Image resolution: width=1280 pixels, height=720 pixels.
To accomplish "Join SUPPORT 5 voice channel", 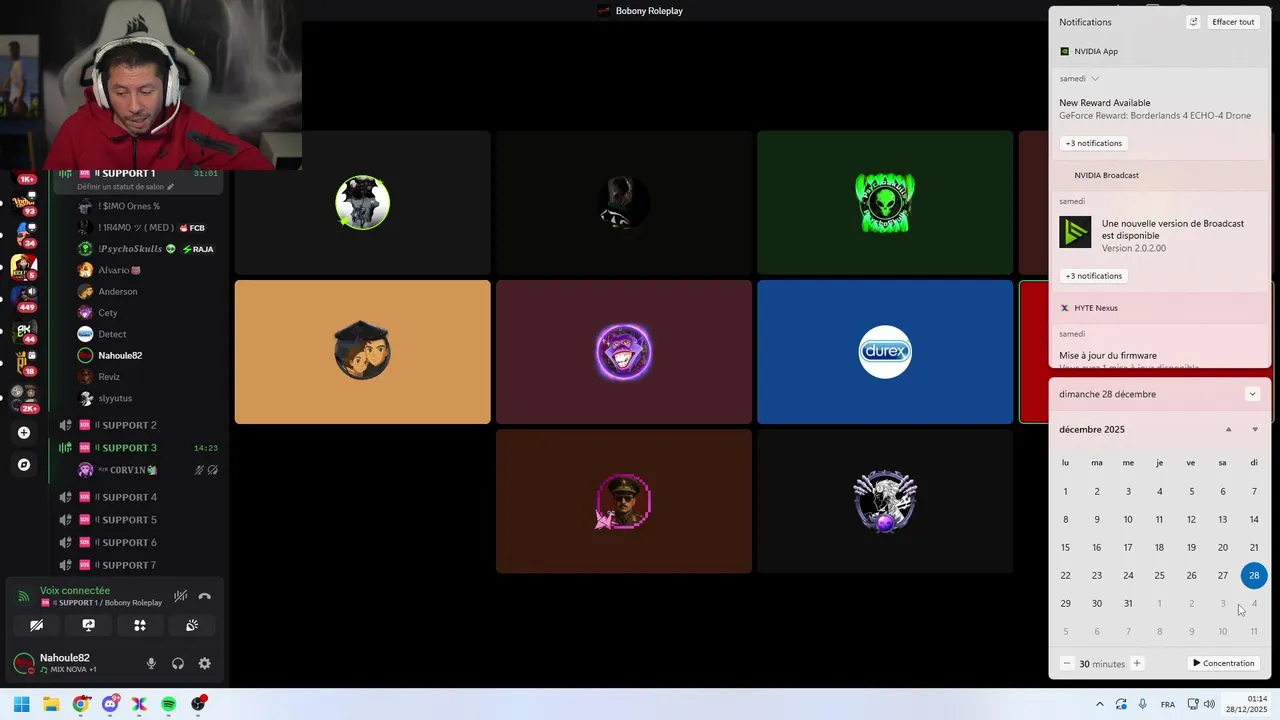I will [x=138, y=520].
